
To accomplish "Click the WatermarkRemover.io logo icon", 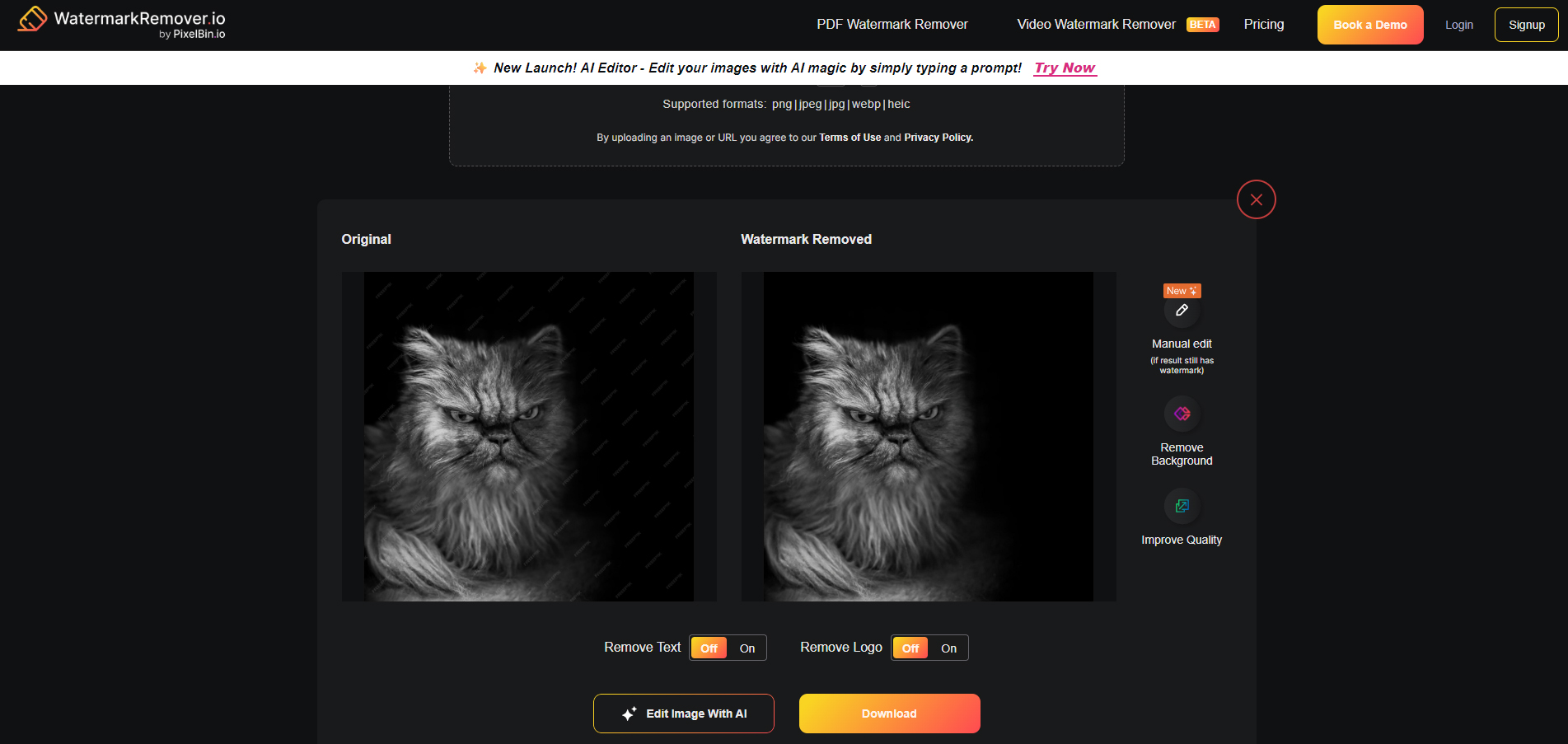I will pyautogui.click(x=32, y=19).
